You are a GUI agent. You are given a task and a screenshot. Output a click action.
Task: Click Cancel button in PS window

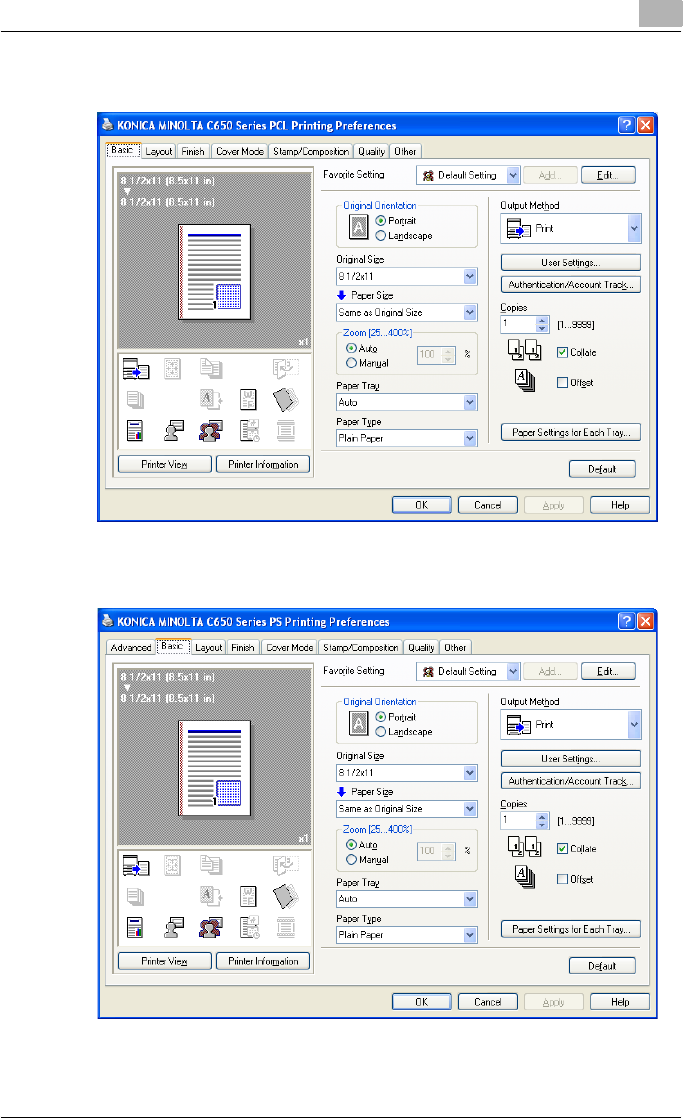pyautogui.click(x=488, y=1002)
